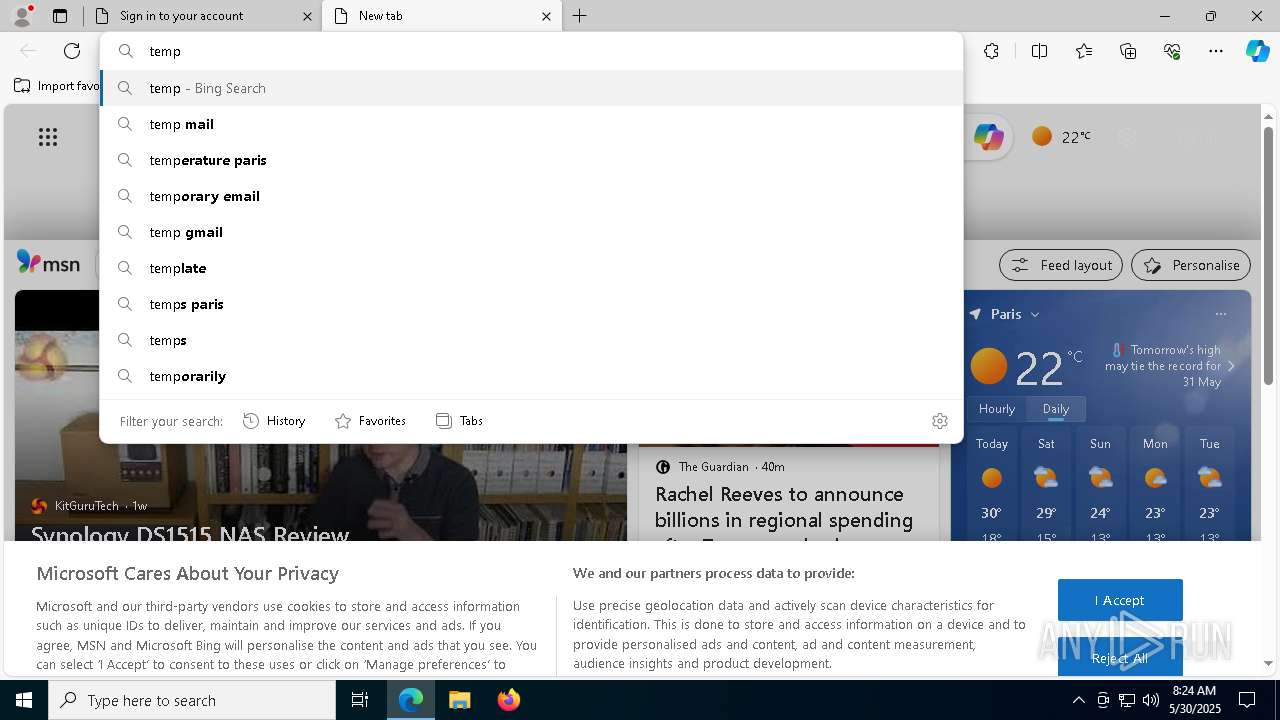Open Browser essentials heart icon
Screen dimensions: 1280x720
1172,51
